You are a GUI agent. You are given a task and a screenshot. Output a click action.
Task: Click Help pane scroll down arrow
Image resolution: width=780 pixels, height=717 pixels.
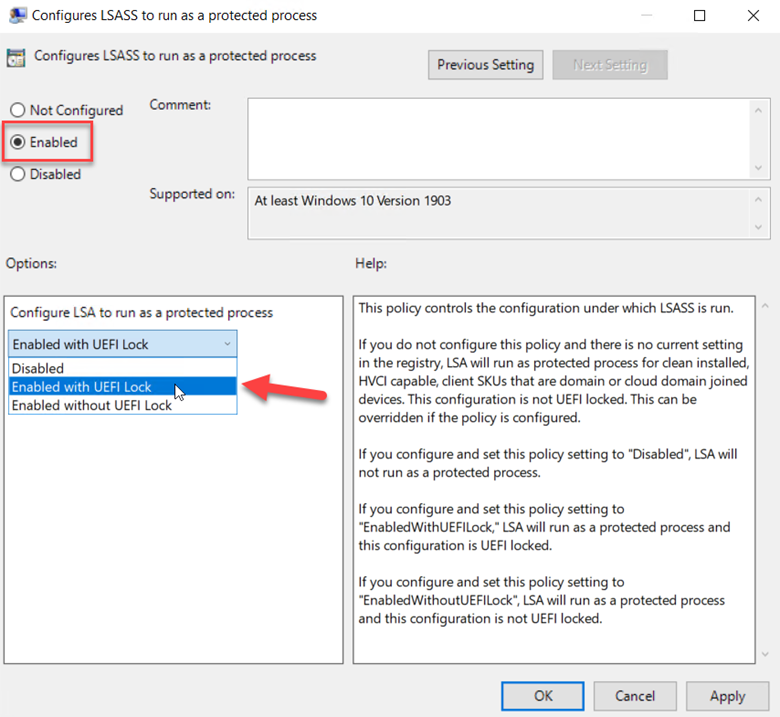click(765, 654)
